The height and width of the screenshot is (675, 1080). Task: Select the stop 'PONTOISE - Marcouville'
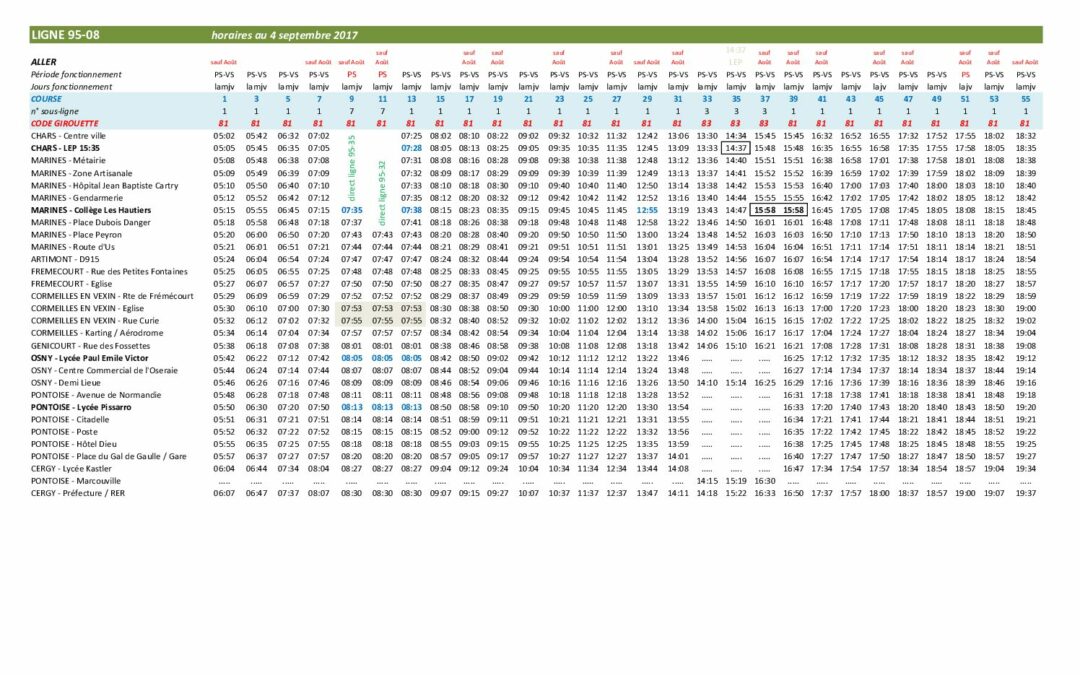tap(76, 481)
